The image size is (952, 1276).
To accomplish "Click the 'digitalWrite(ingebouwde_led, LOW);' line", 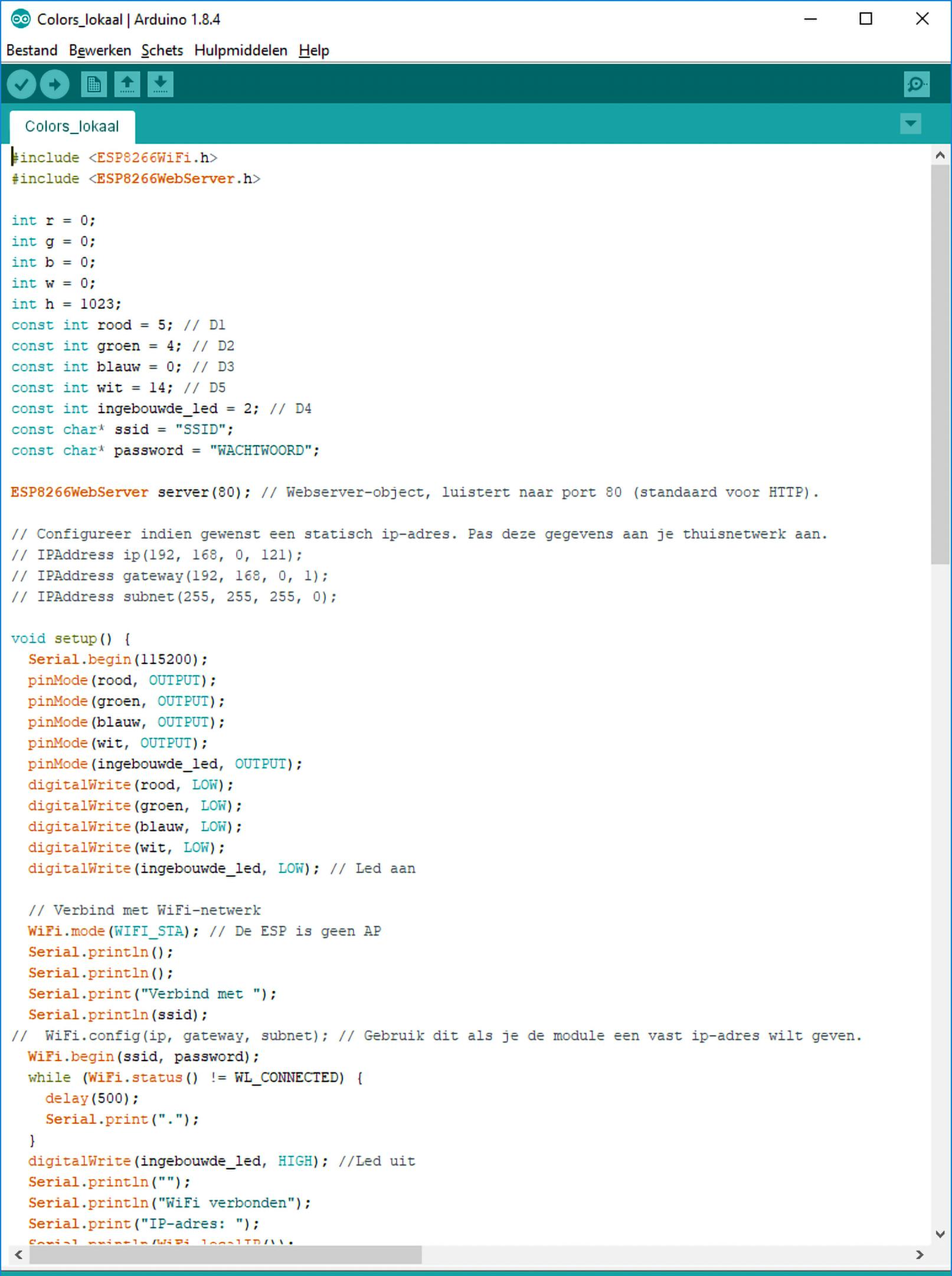I will (x=222, y=869).
